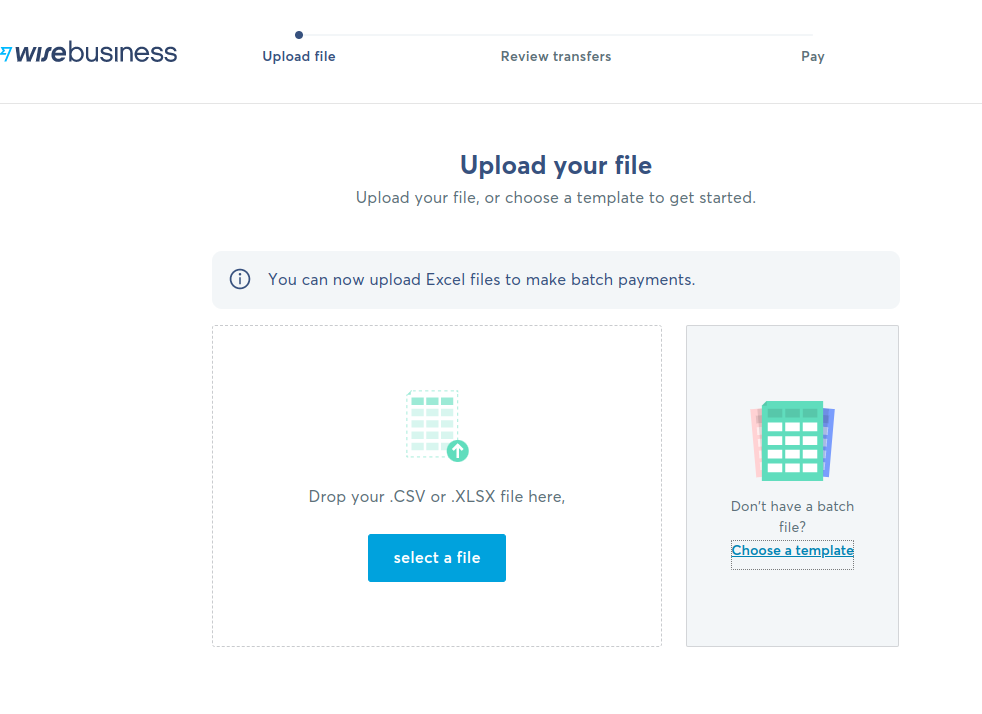This screenshot has height=714, width=982.
Task: Click the info icon in the Excel notice
Action: (x=240, y=279)
